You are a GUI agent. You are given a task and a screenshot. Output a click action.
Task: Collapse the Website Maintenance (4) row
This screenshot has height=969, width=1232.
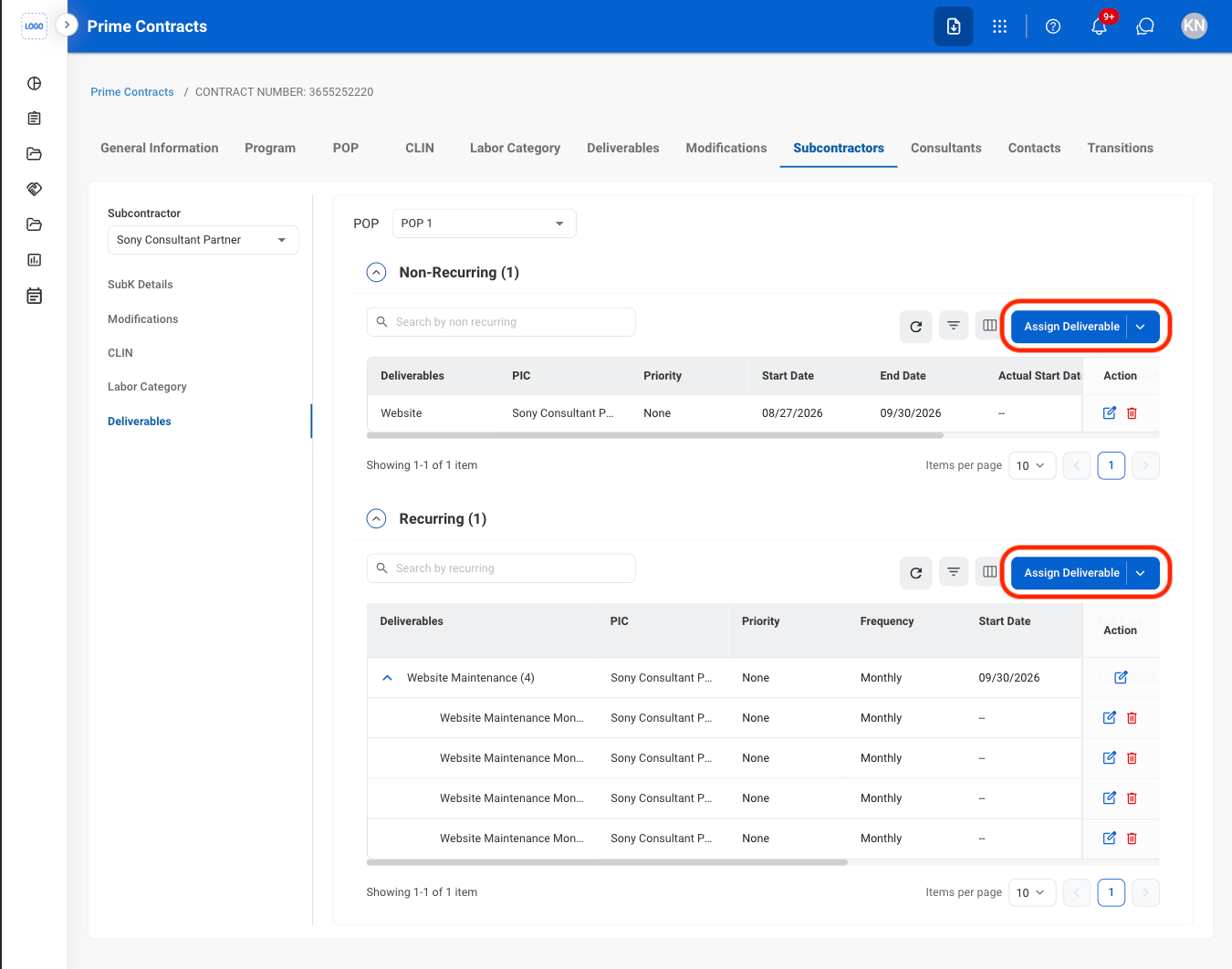387,678
